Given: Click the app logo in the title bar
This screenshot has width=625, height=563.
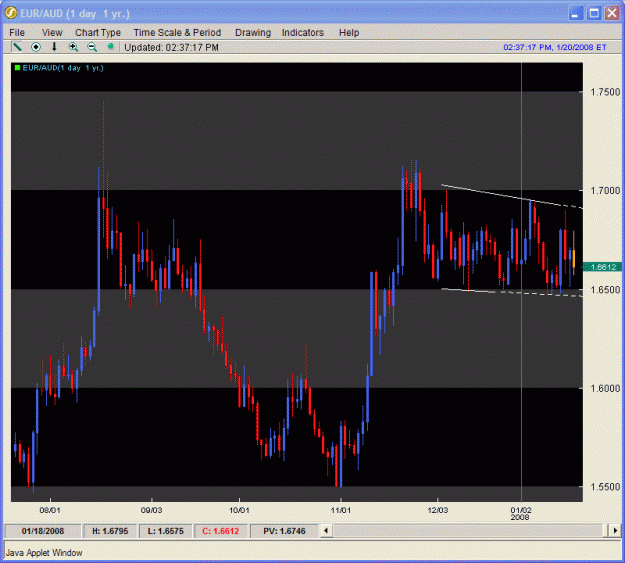Looking at the screenshot, I should click(11, 13).
